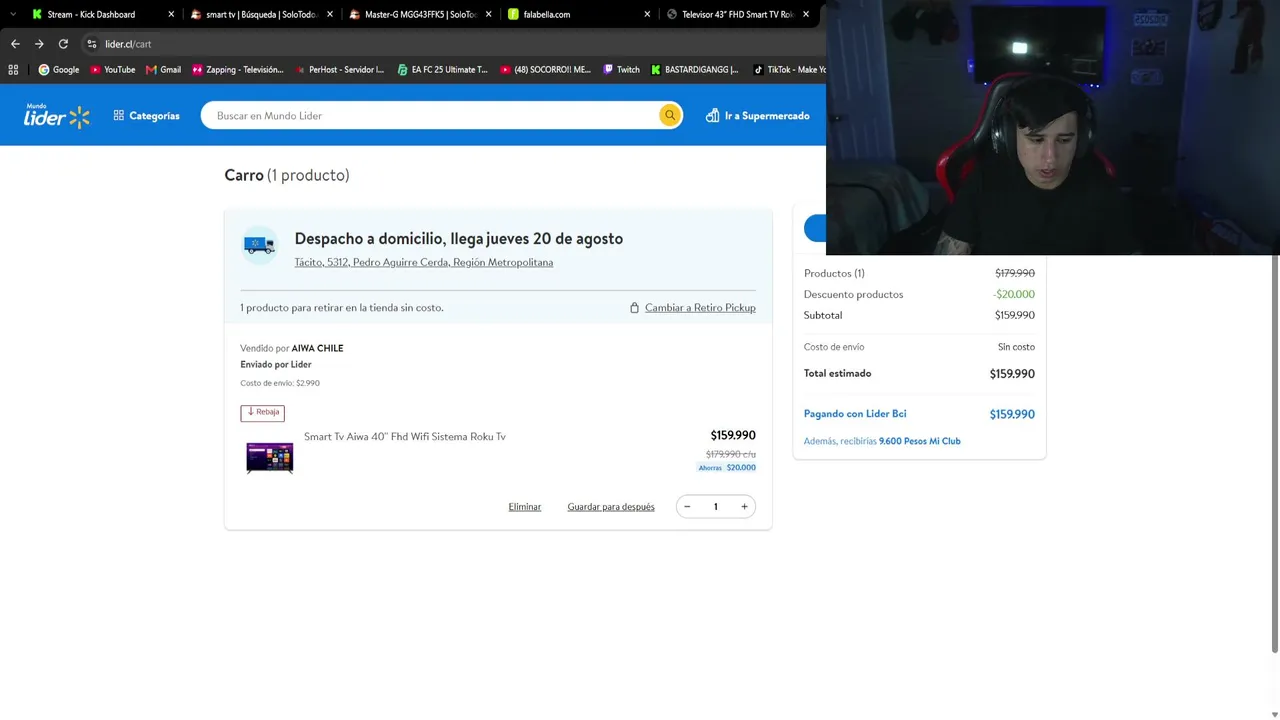The image size is (1280, 720).
Task: Switch to smart tv Búsqueda SoloTodo tab
Action: coord(260,15)
